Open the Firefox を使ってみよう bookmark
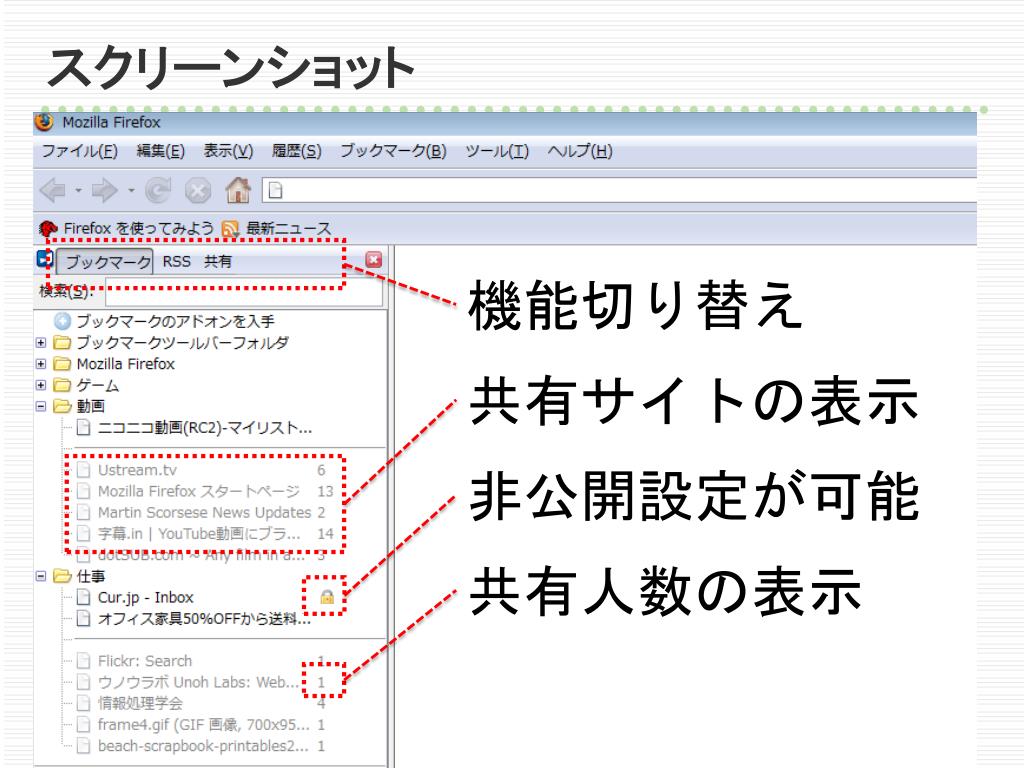 (138, 229)
